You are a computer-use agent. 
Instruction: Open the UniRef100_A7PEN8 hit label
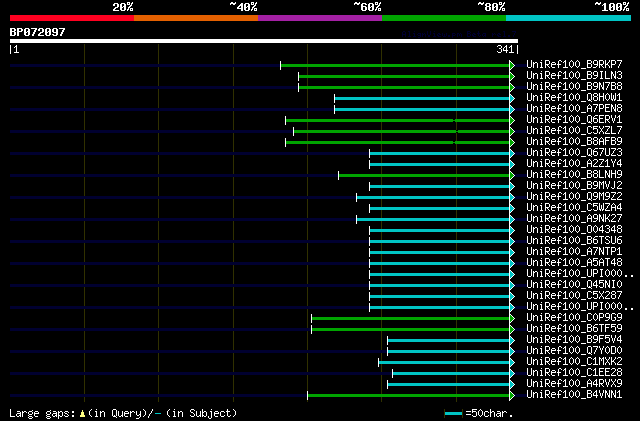(x=574, y=109)
